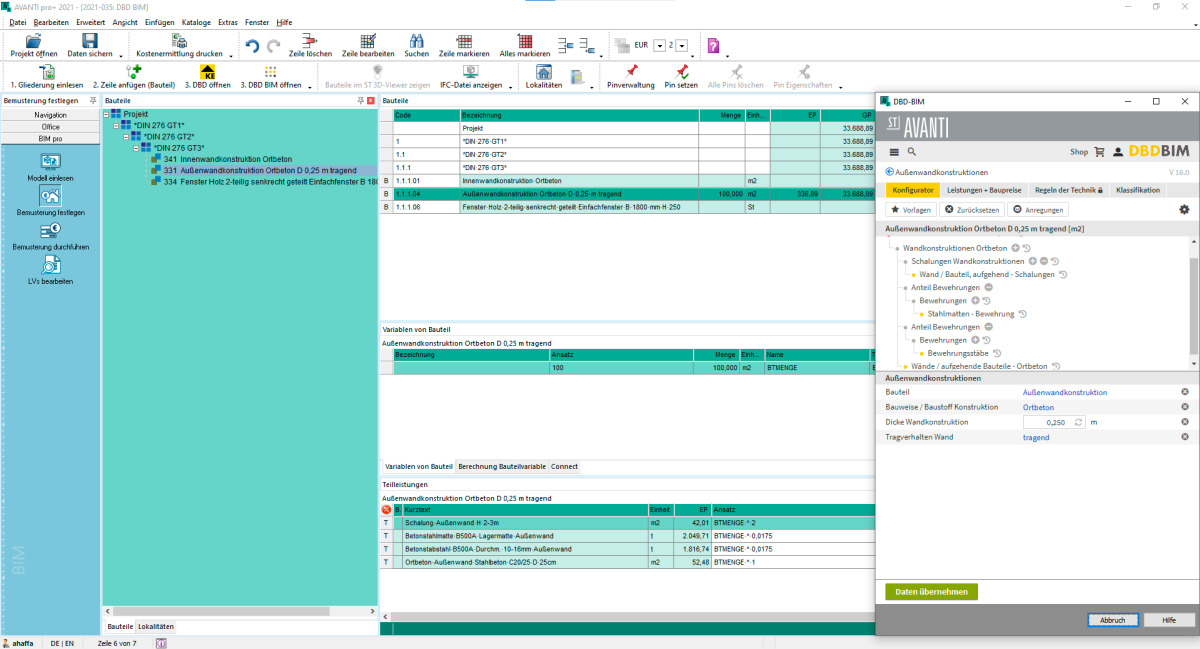This screenshot has height=649, width=1200.
Task: Switch to Leistungen + Baupreise tab
Action: [984, 190]
